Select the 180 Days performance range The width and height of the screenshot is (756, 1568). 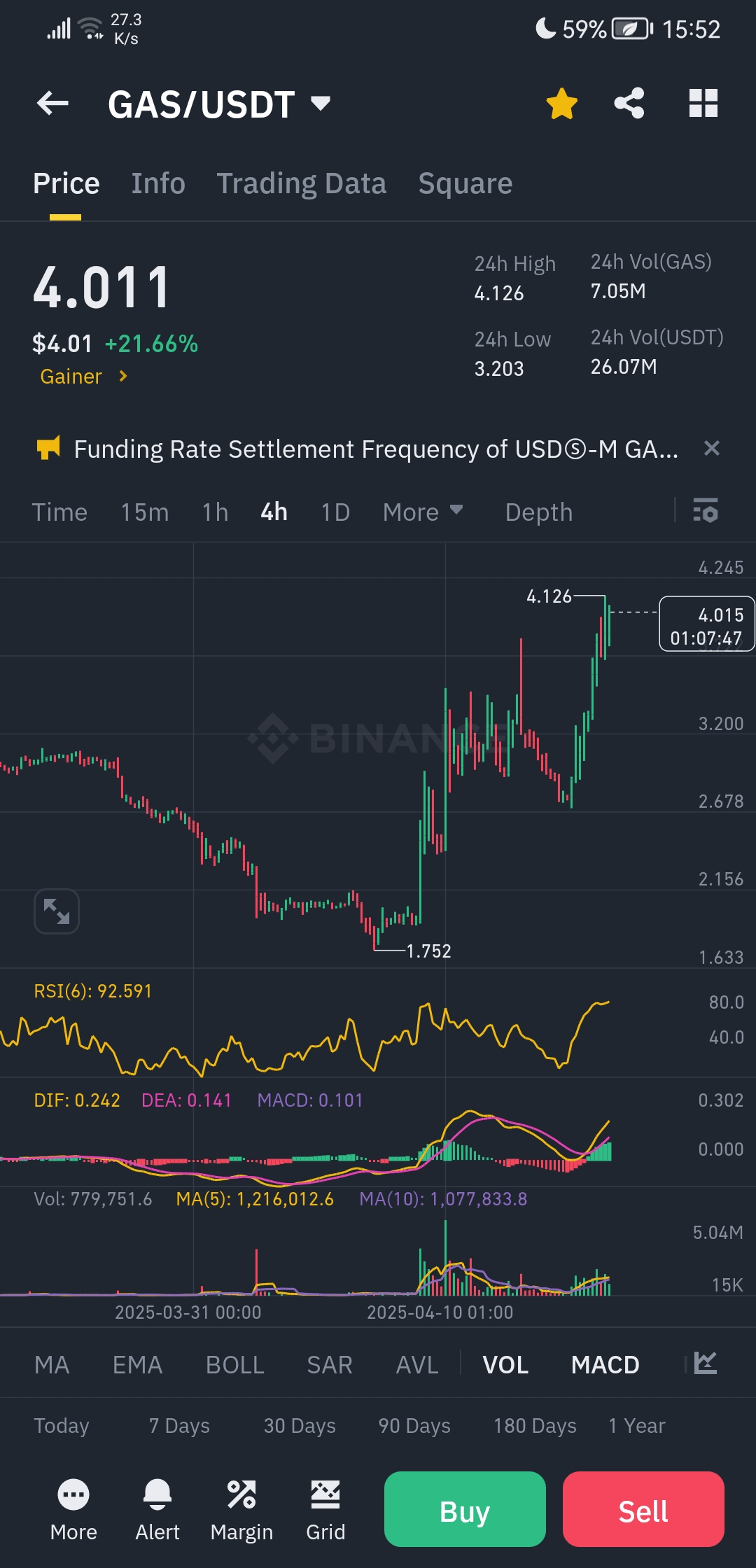click(535, 1426)
